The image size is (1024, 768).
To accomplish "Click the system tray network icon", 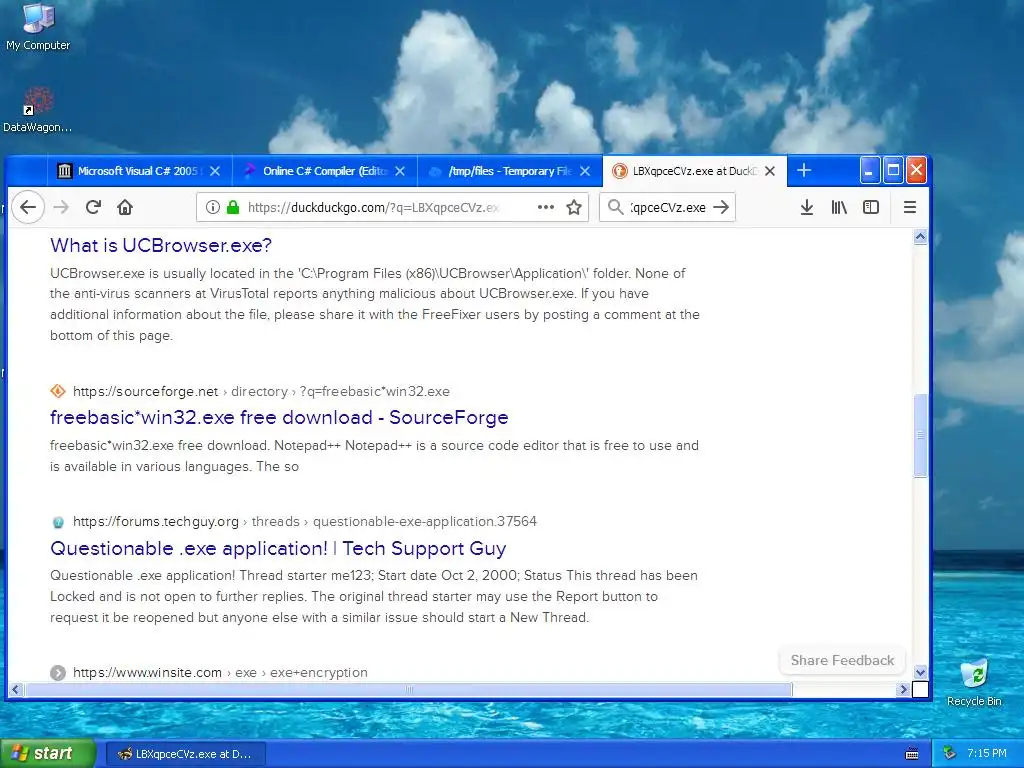I will pyautogui.click(x=950, y=754).
